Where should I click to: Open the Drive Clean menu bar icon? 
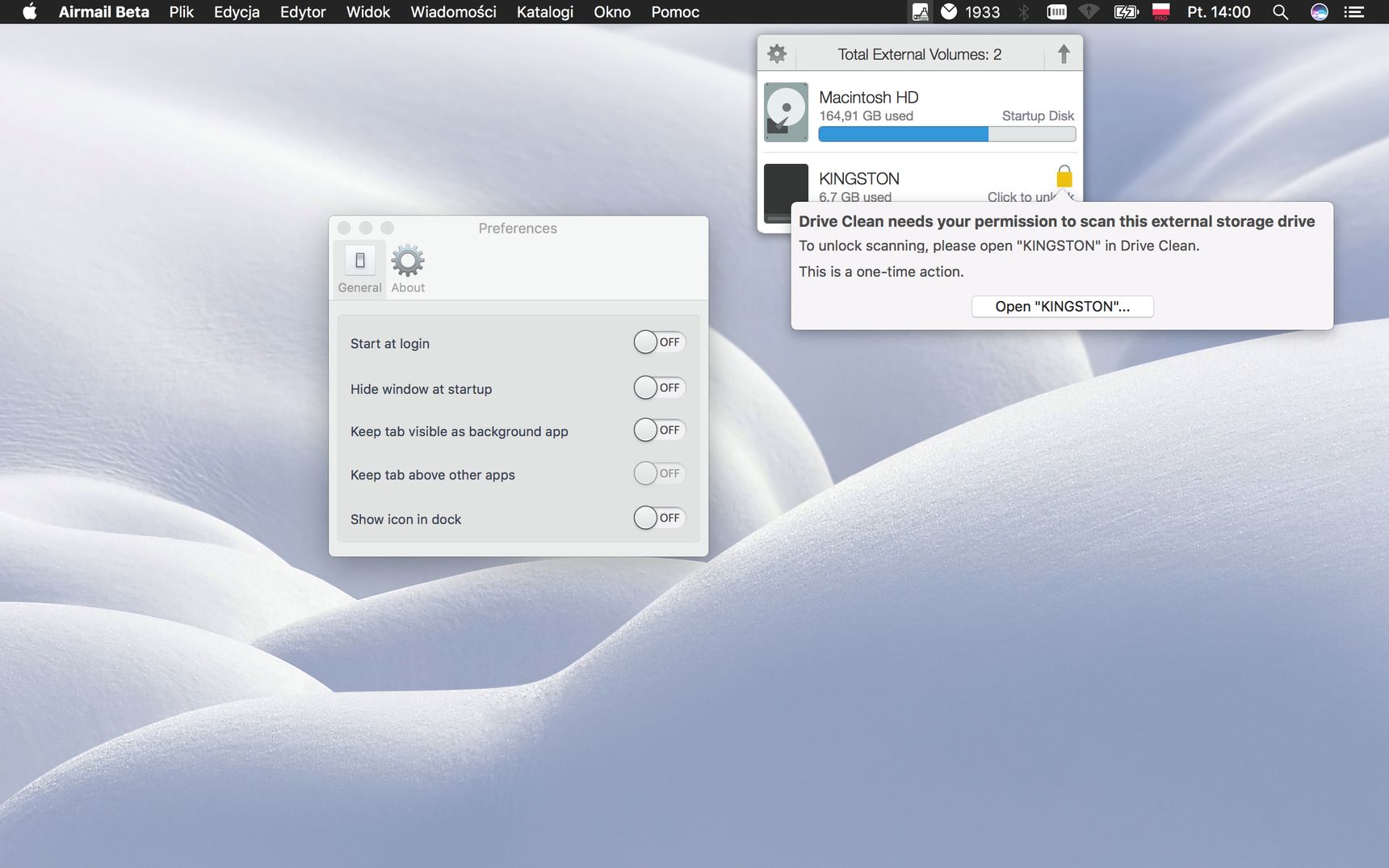tap(920, 12)
